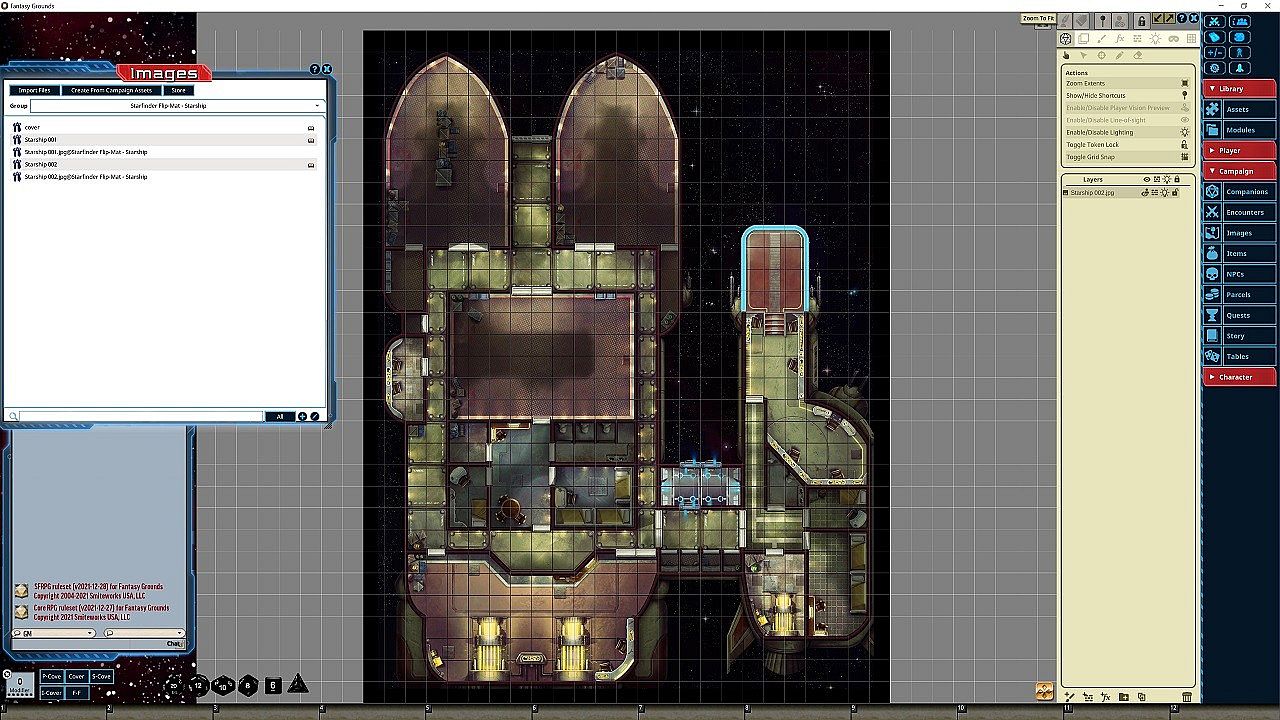Open Tables in the sidebar

tap(1240, 356)
